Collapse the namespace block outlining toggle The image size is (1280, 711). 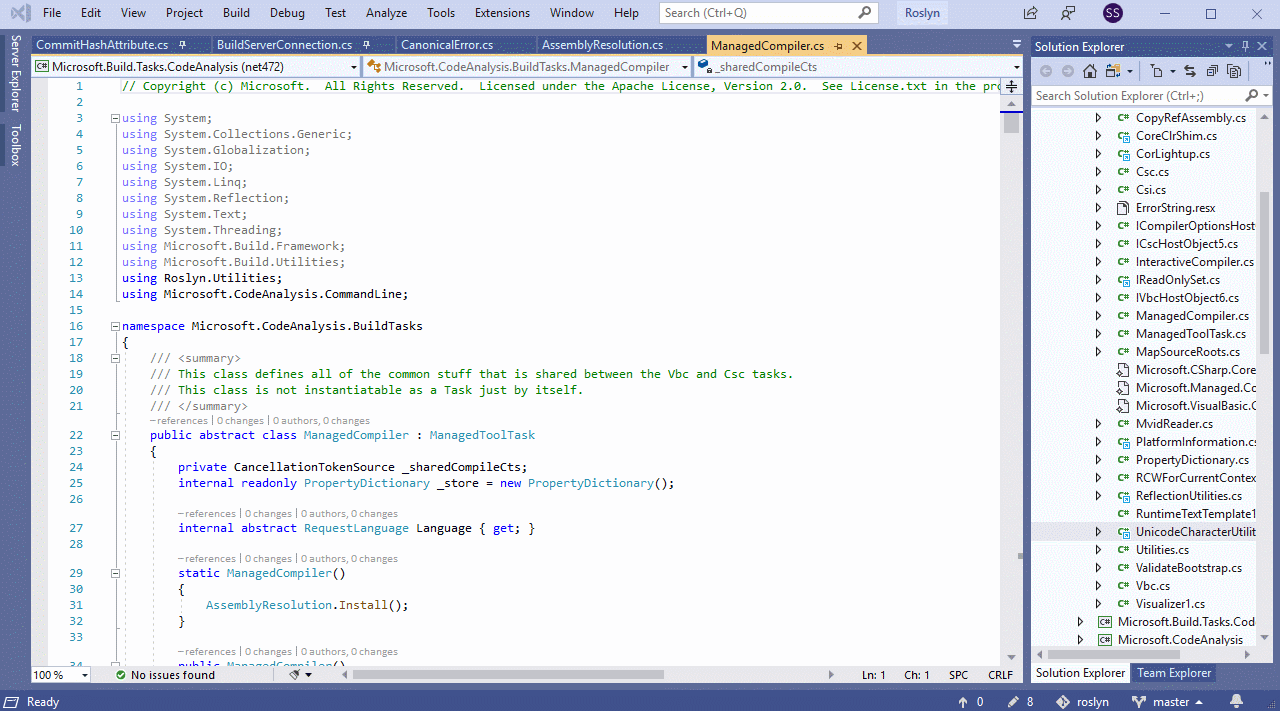(x=115, y=326)
